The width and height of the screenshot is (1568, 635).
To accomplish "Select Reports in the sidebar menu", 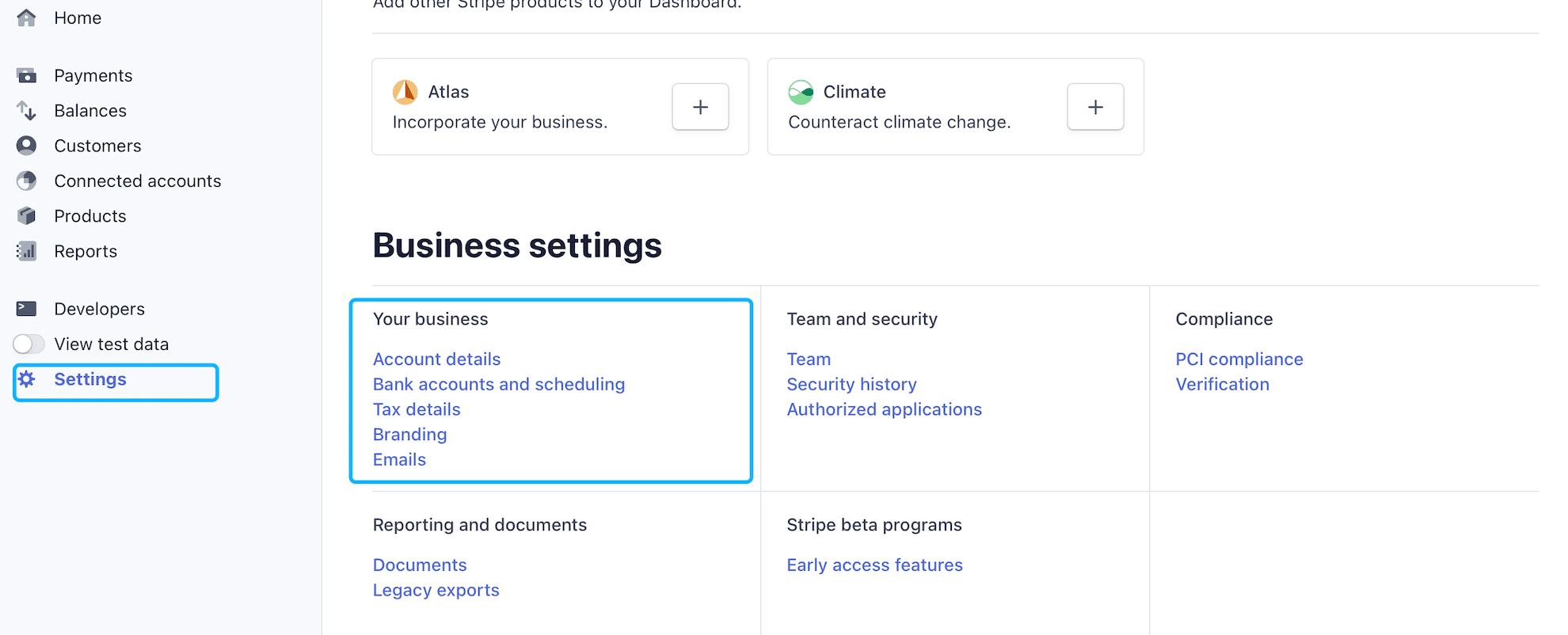I will (86, 252).
